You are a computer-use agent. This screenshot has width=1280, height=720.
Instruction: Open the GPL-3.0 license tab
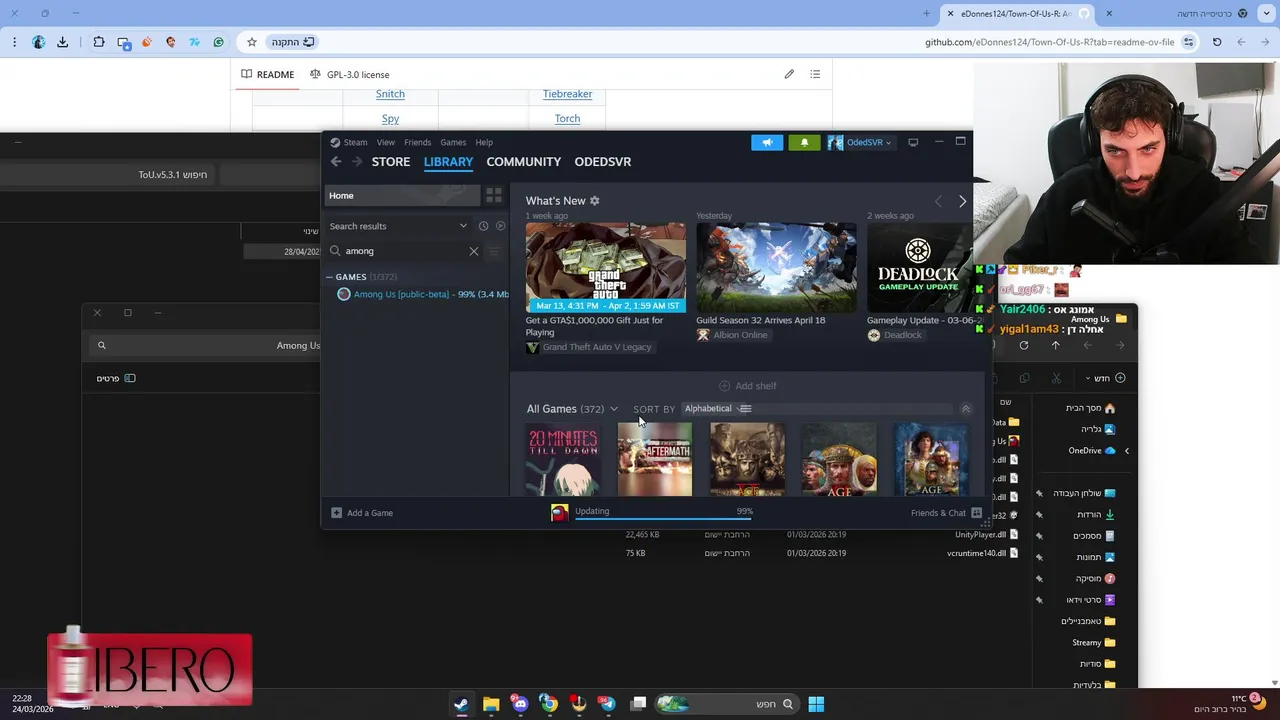pos(350,75)
